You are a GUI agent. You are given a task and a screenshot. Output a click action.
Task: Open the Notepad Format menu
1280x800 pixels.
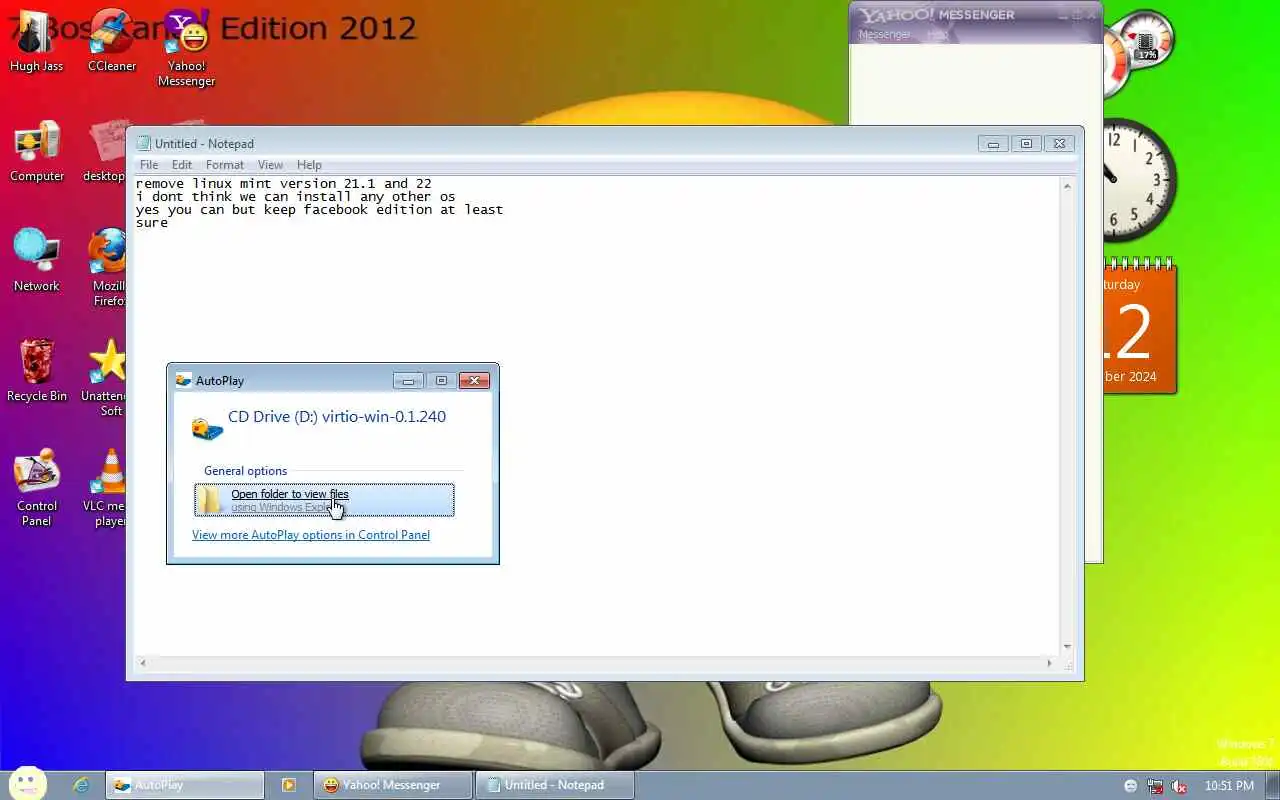[225, 165]
